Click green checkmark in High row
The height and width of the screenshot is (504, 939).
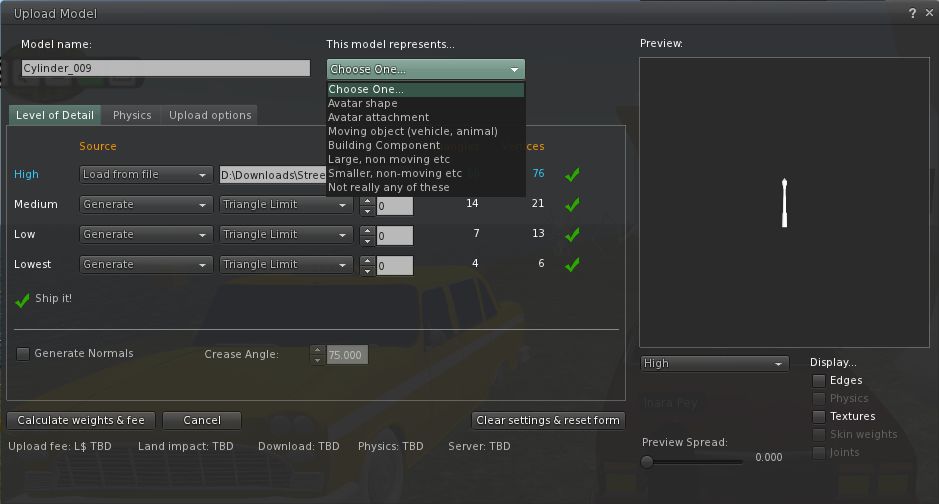[572, 174]
